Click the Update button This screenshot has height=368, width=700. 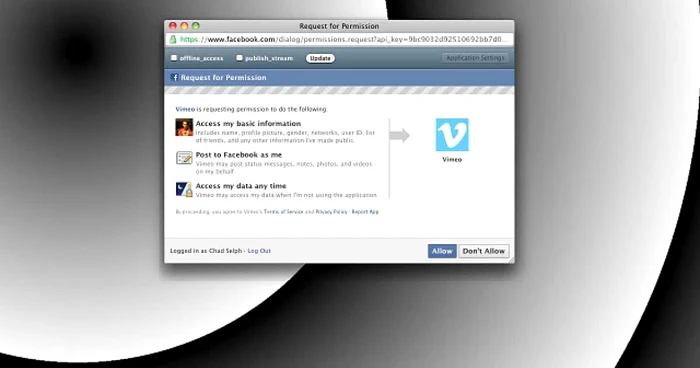pos(320,58)
